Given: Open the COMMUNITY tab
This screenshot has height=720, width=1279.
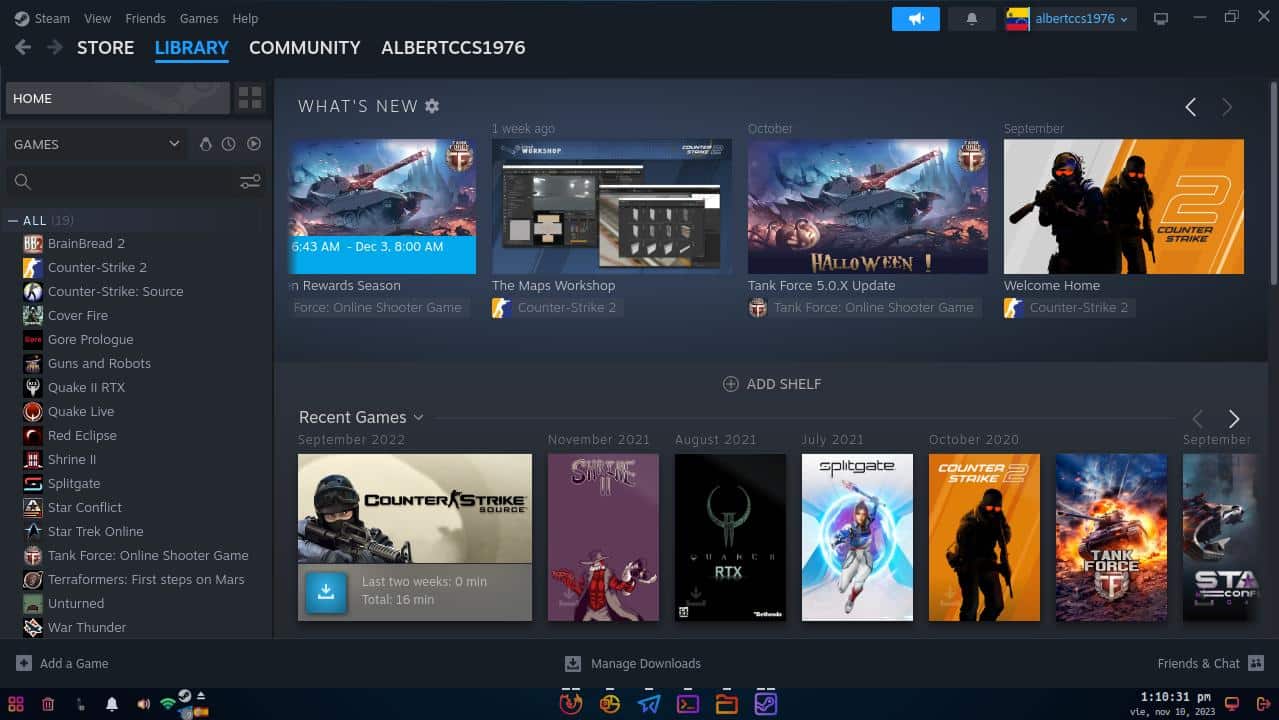Looking at the screenshot, I should point(304,47).
